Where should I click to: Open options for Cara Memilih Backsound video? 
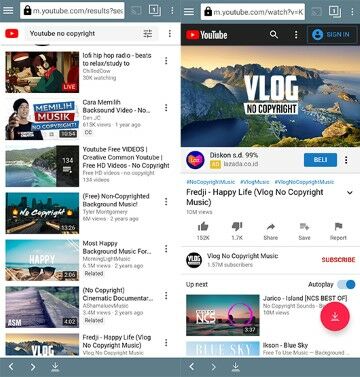click(x=166, y=108)
